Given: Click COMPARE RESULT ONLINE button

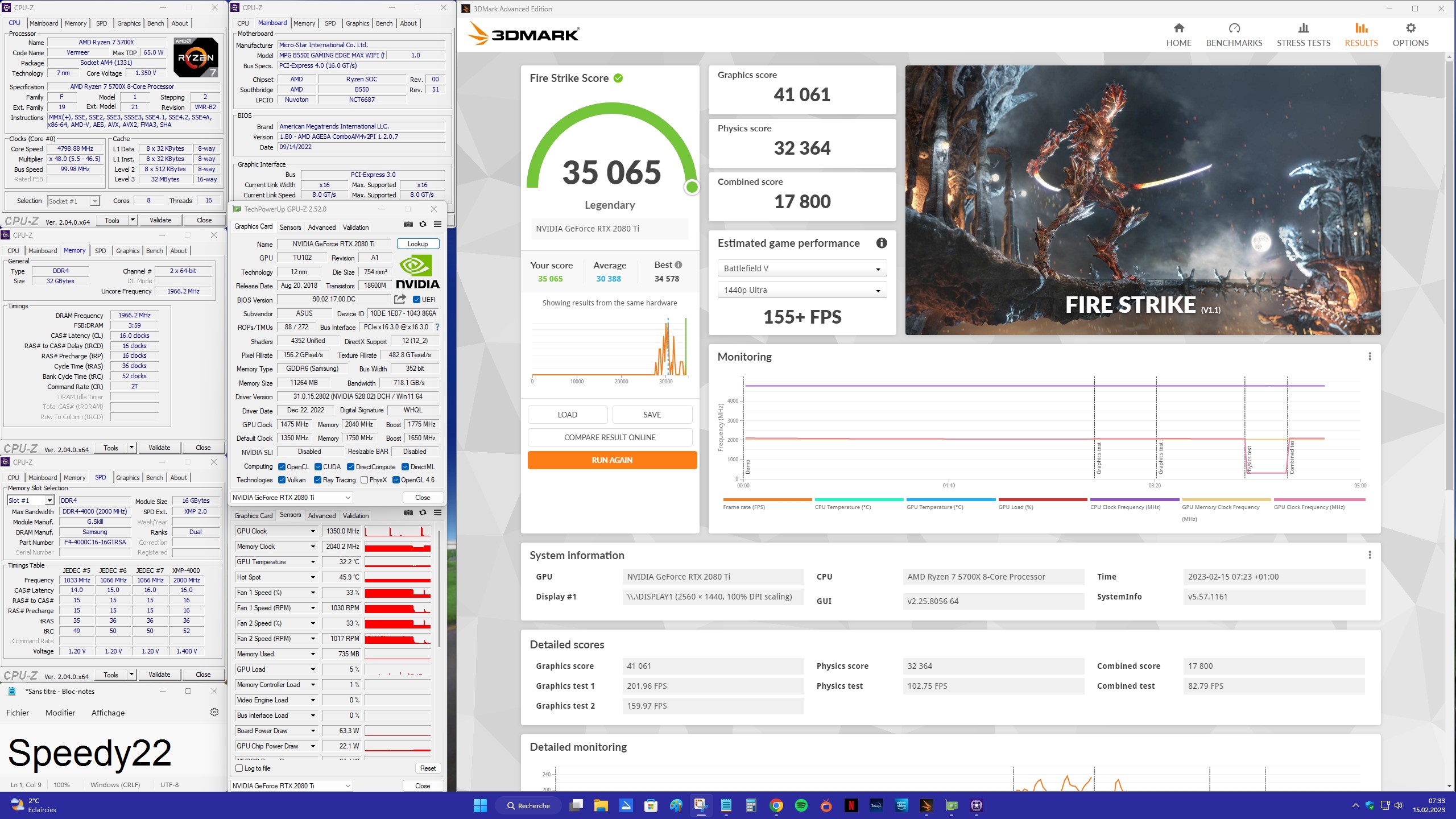Looking at the screenshot, I should point(610,437).
